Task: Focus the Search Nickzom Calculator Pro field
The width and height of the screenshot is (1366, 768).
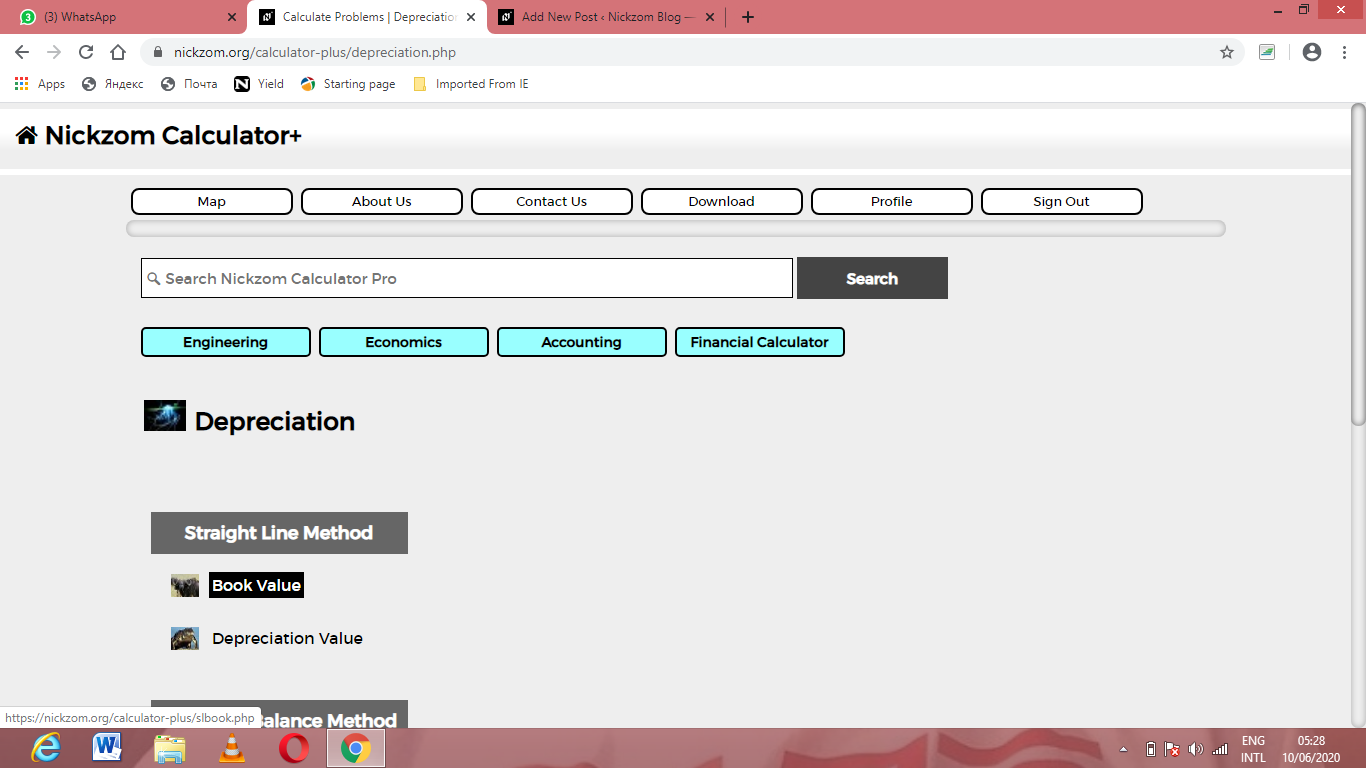Action: point(467,278)
